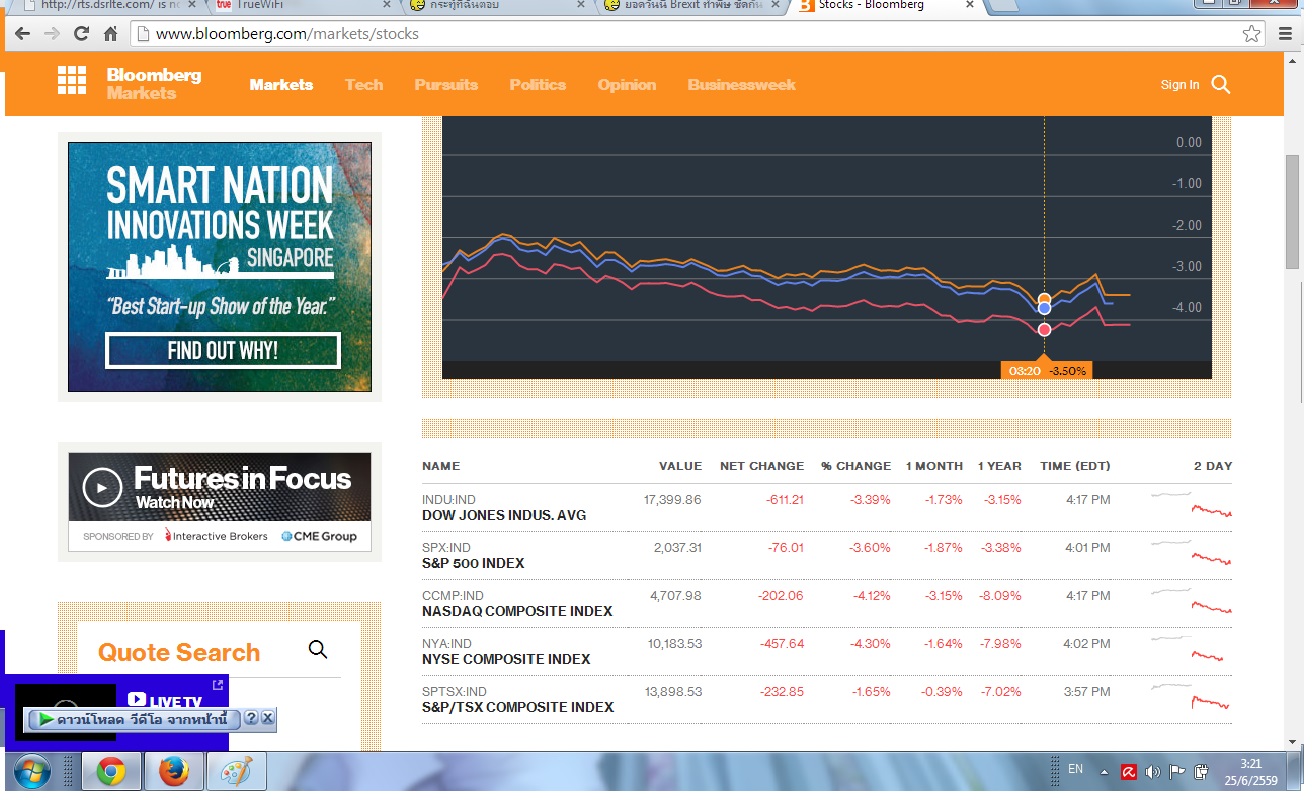The image size is (1312, 800).
Task: Switch to the TrueWiFi tab
Action: click(x=300, y=5)
